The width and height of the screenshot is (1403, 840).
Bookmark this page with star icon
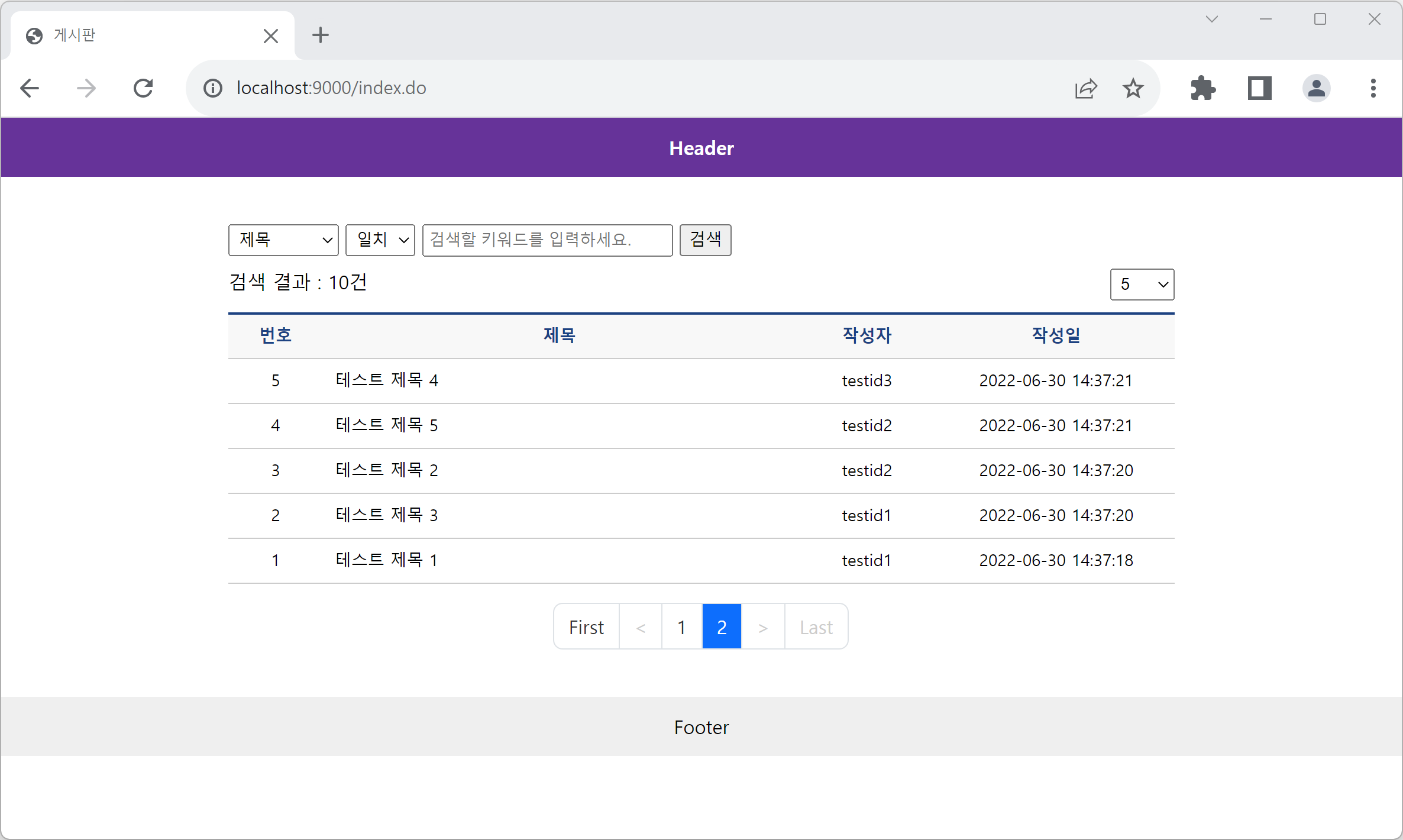point(1133,89)
